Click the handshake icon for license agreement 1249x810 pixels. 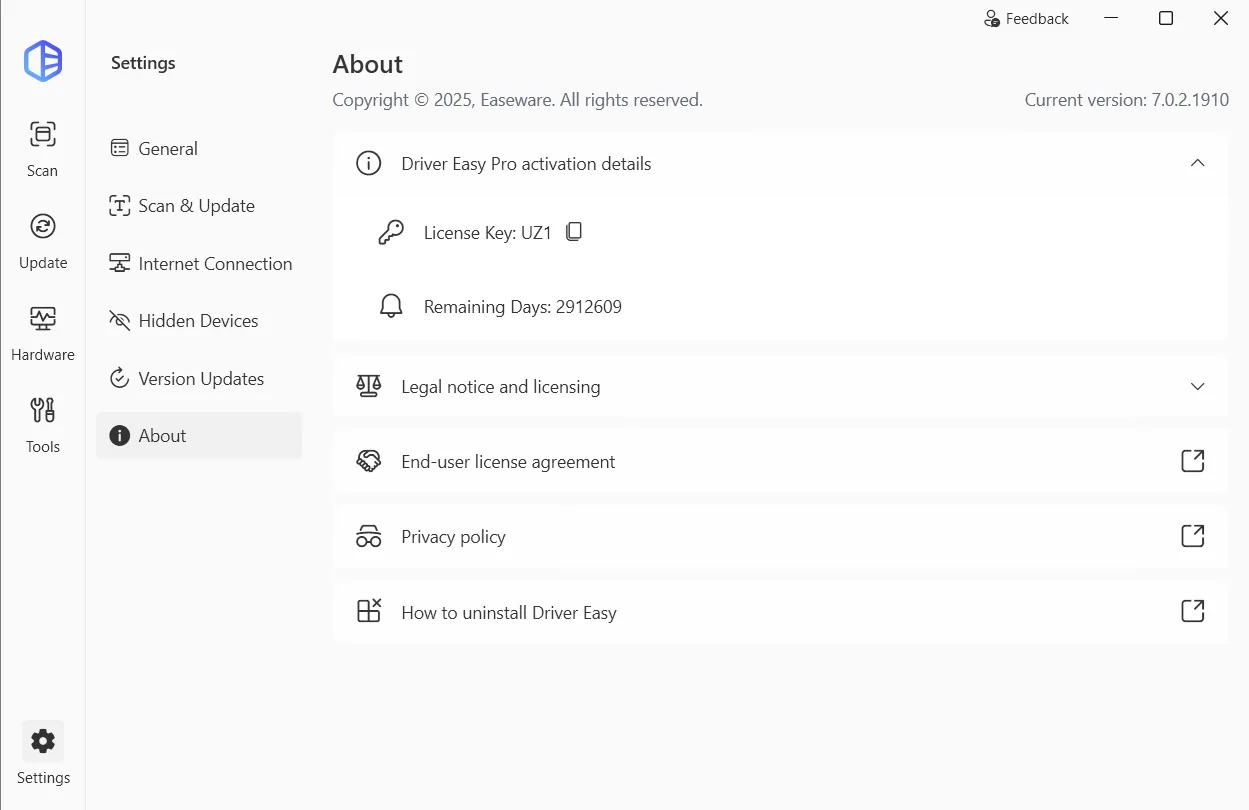(x=369, y=461)
